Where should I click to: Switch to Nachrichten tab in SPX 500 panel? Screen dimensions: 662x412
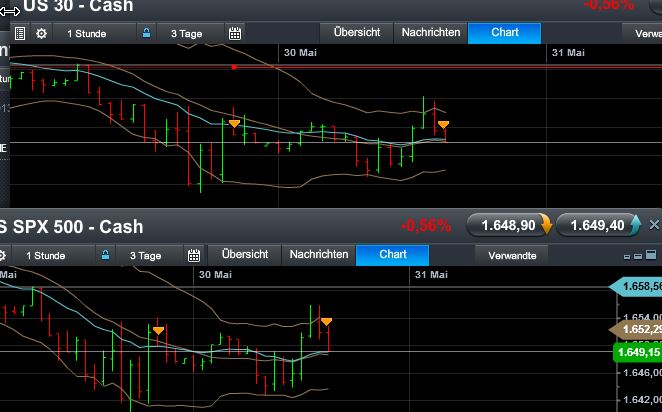[319, 255]
